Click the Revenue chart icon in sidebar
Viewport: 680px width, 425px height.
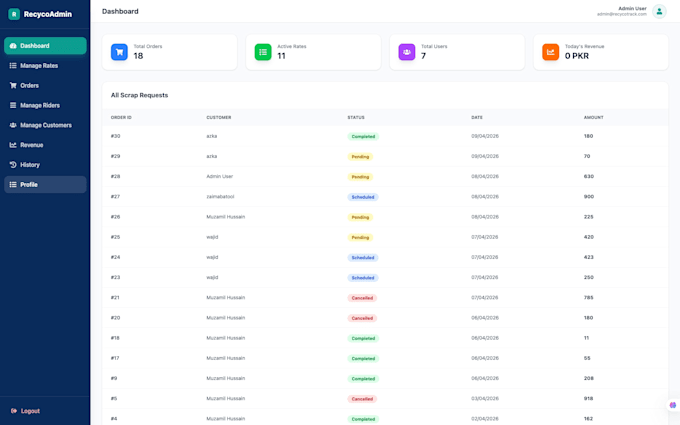pos(13,145)
